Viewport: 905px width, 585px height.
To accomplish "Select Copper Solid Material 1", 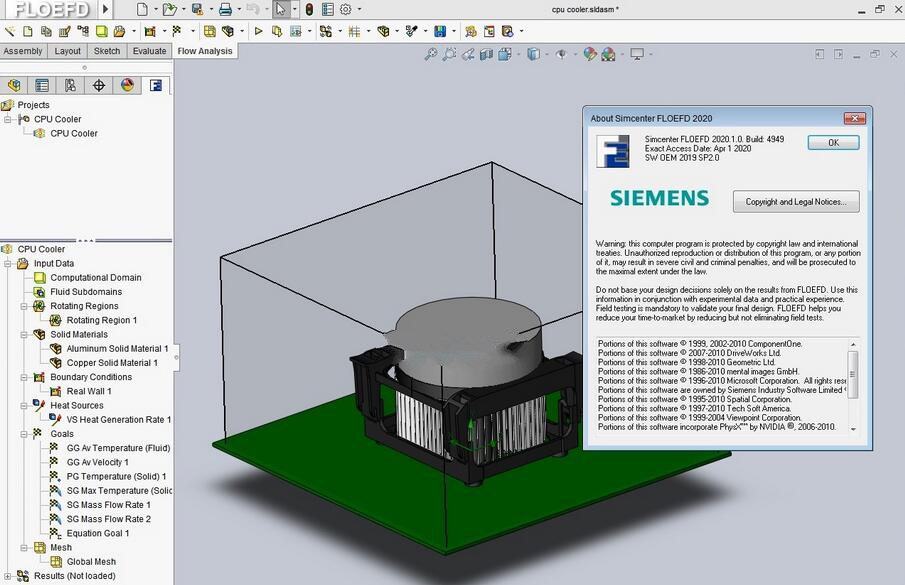I will click(x=112, y=363).
